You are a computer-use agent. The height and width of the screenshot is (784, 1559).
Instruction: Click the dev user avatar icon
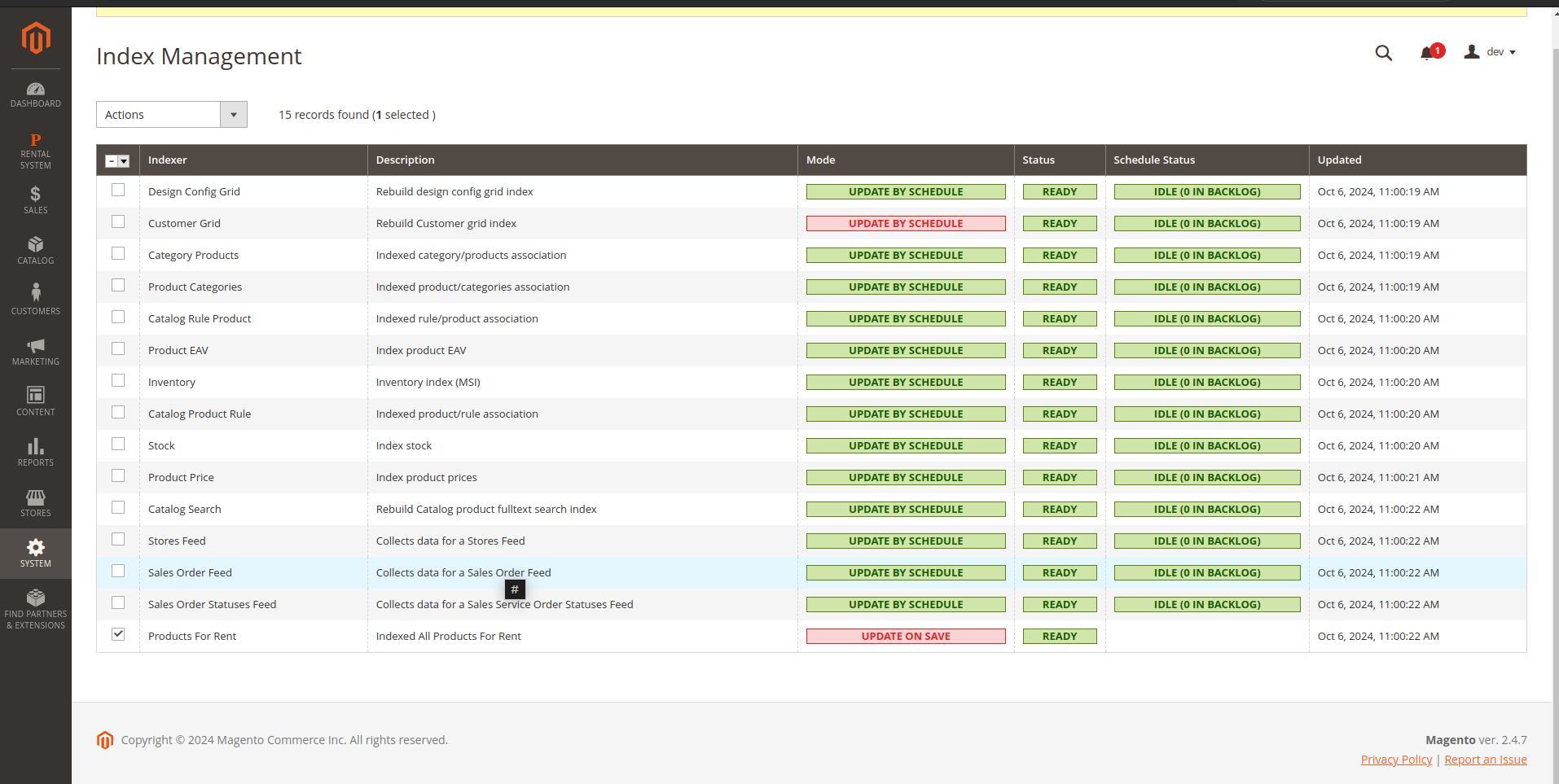(1471, 52)
